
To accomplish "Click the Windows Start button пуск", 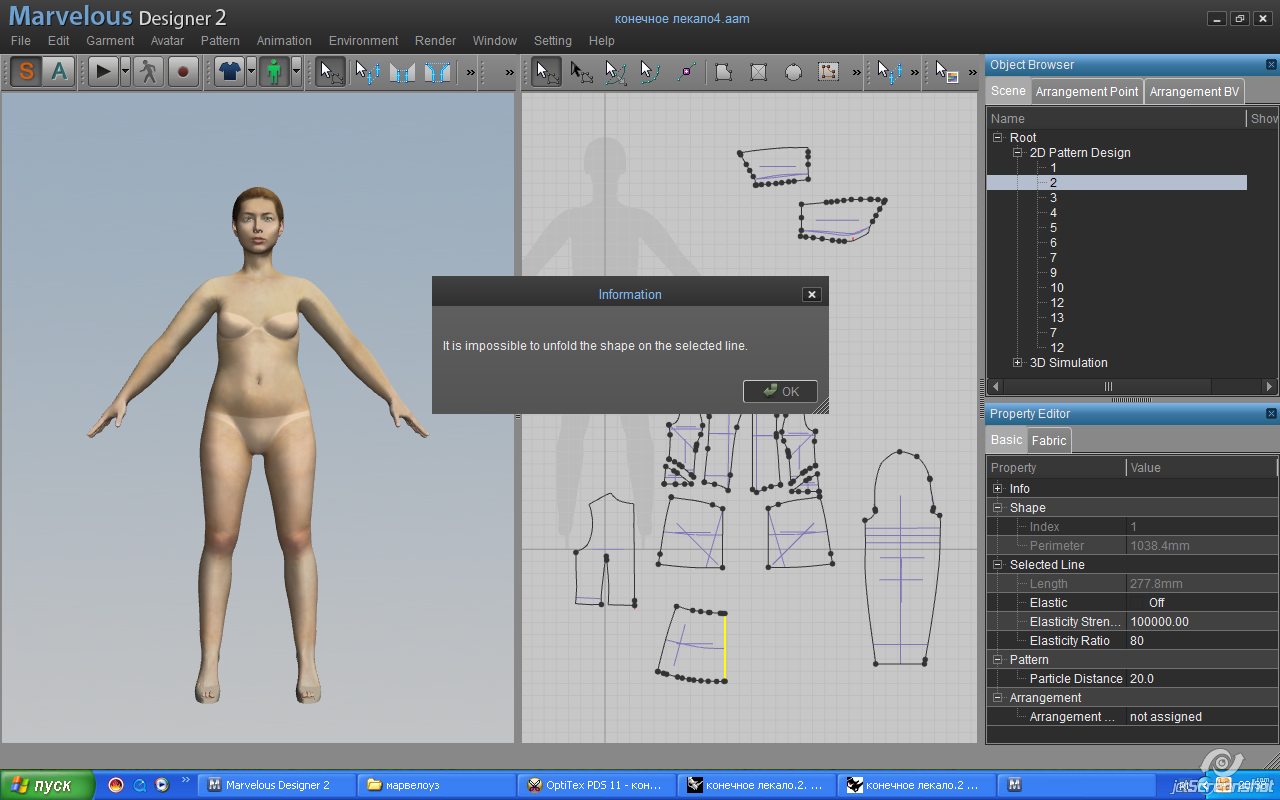I will (x=47, y=785).
